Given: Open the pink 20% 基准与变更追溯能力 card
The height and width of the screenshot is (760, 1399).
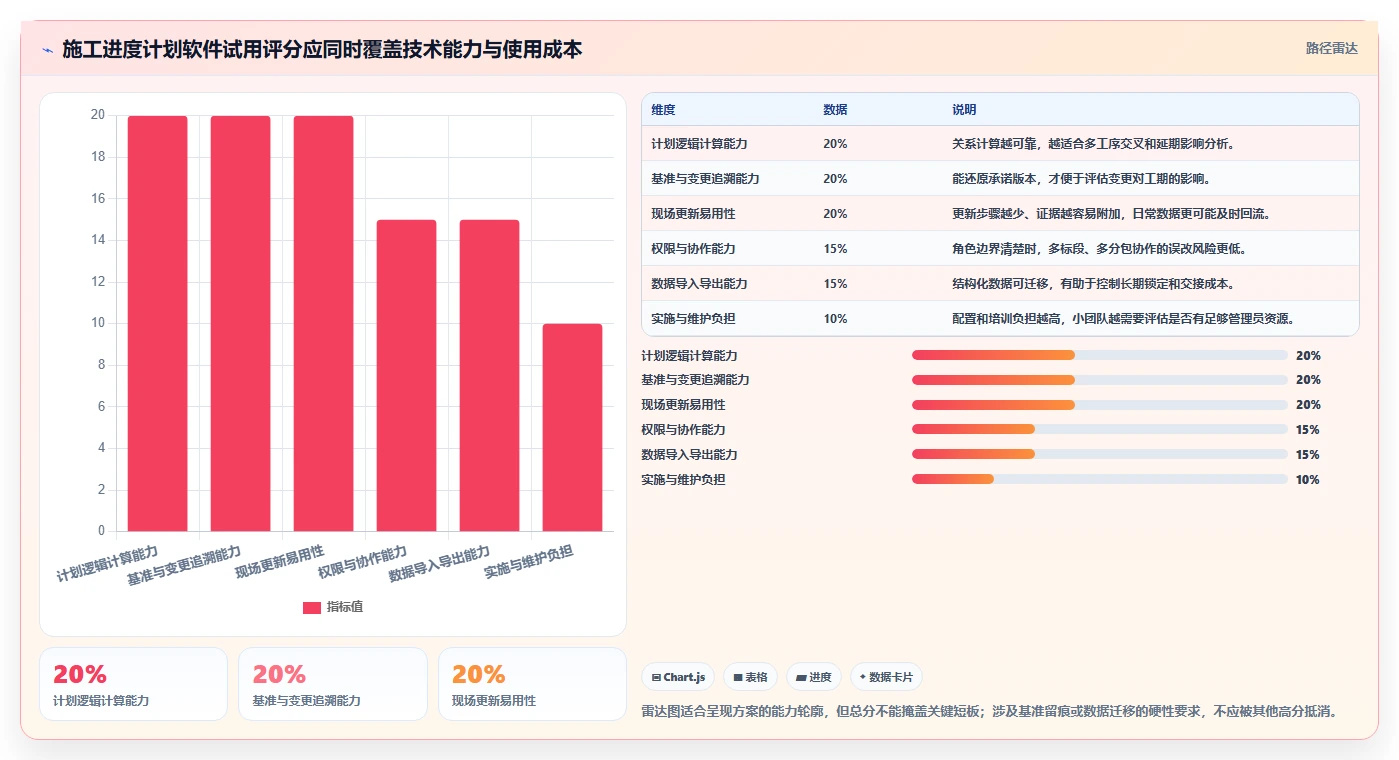Looking at the screenshot, I should (x=332, y=684).
